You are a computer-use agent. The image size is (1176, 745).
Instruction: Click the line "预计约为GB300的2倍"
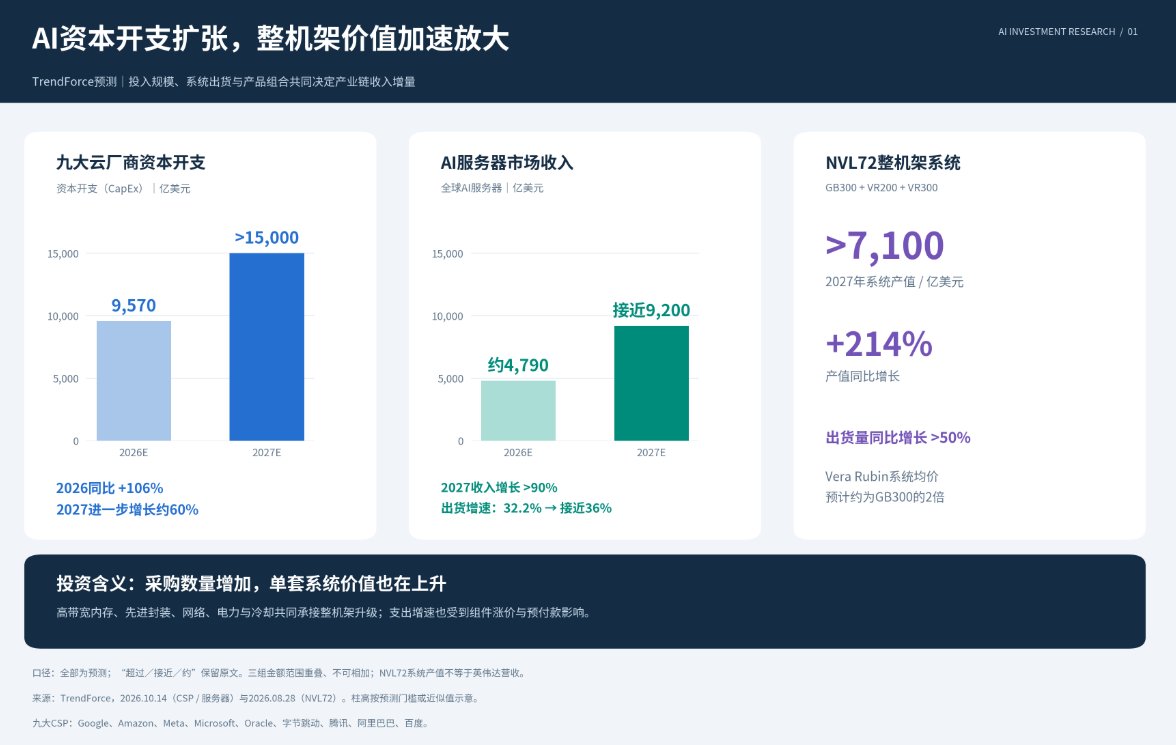click(885, 497)
